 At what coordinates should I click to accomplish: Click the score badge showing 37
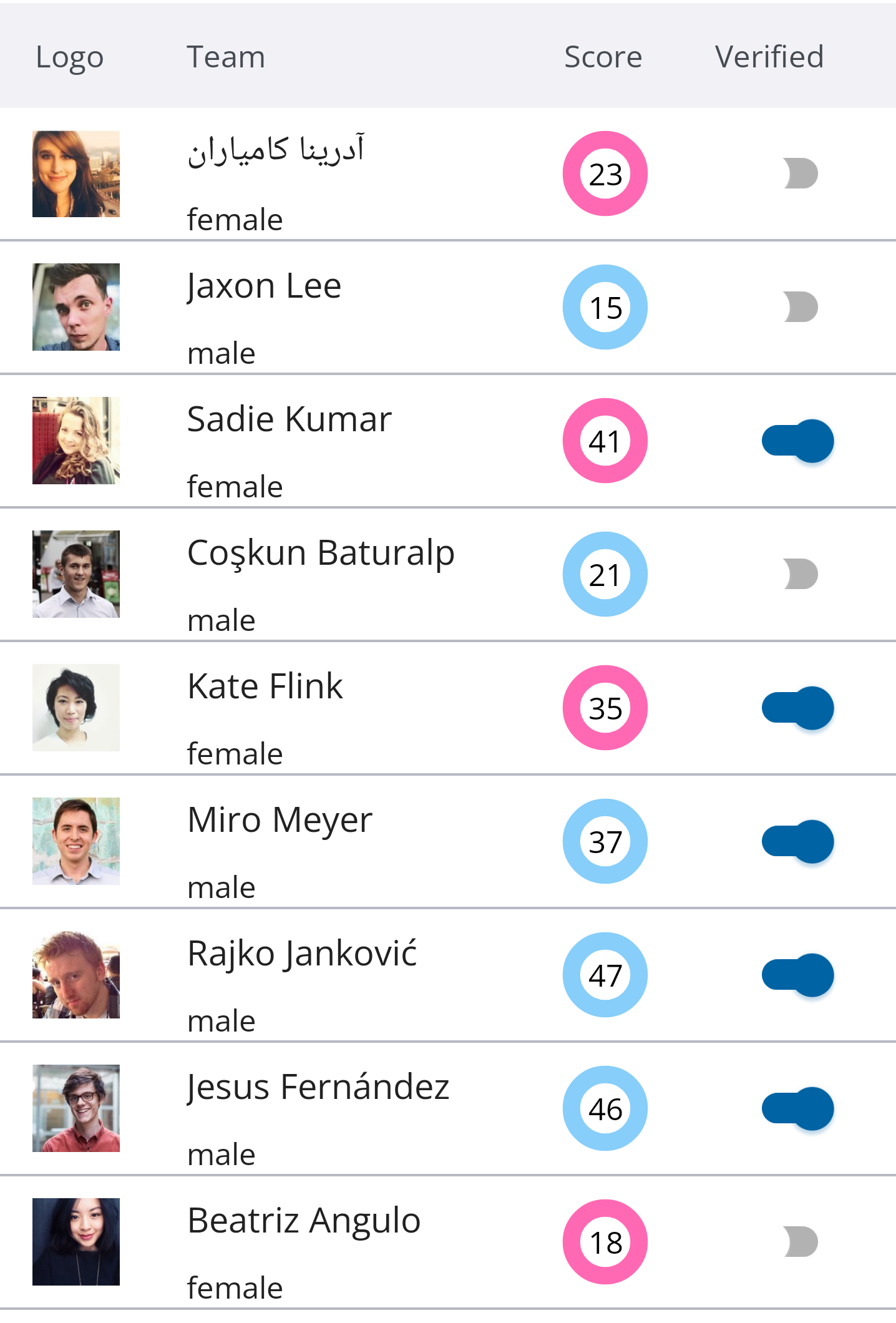pos(605,841)
